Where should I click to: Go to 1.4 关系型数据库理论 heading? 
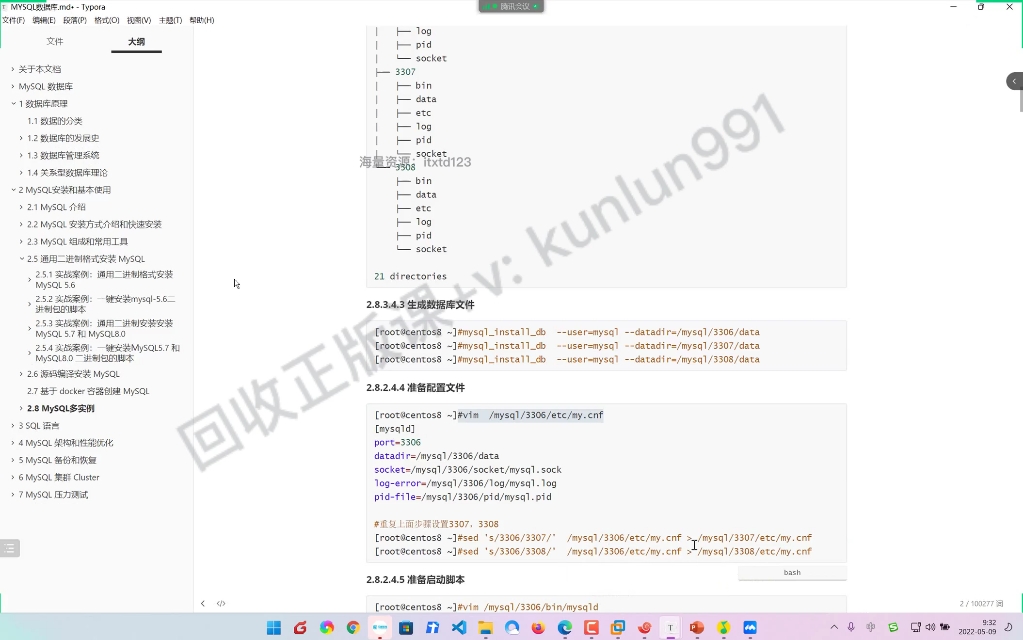[67, 173]
